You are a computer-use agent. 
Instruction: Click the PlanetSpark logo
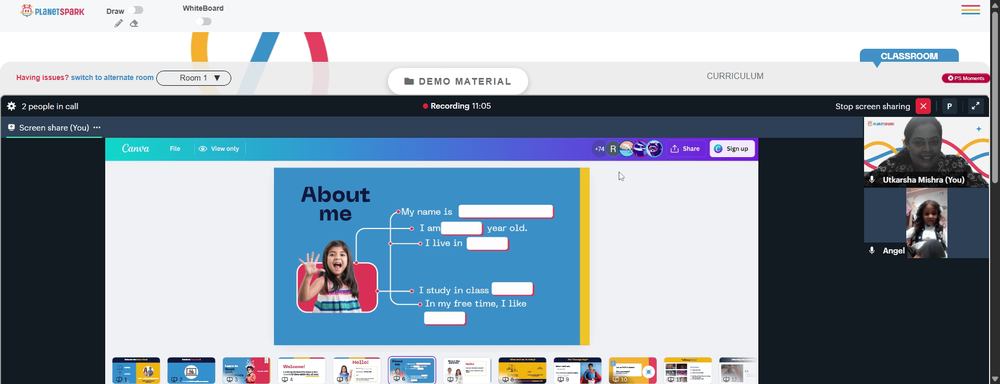(52, 11)
